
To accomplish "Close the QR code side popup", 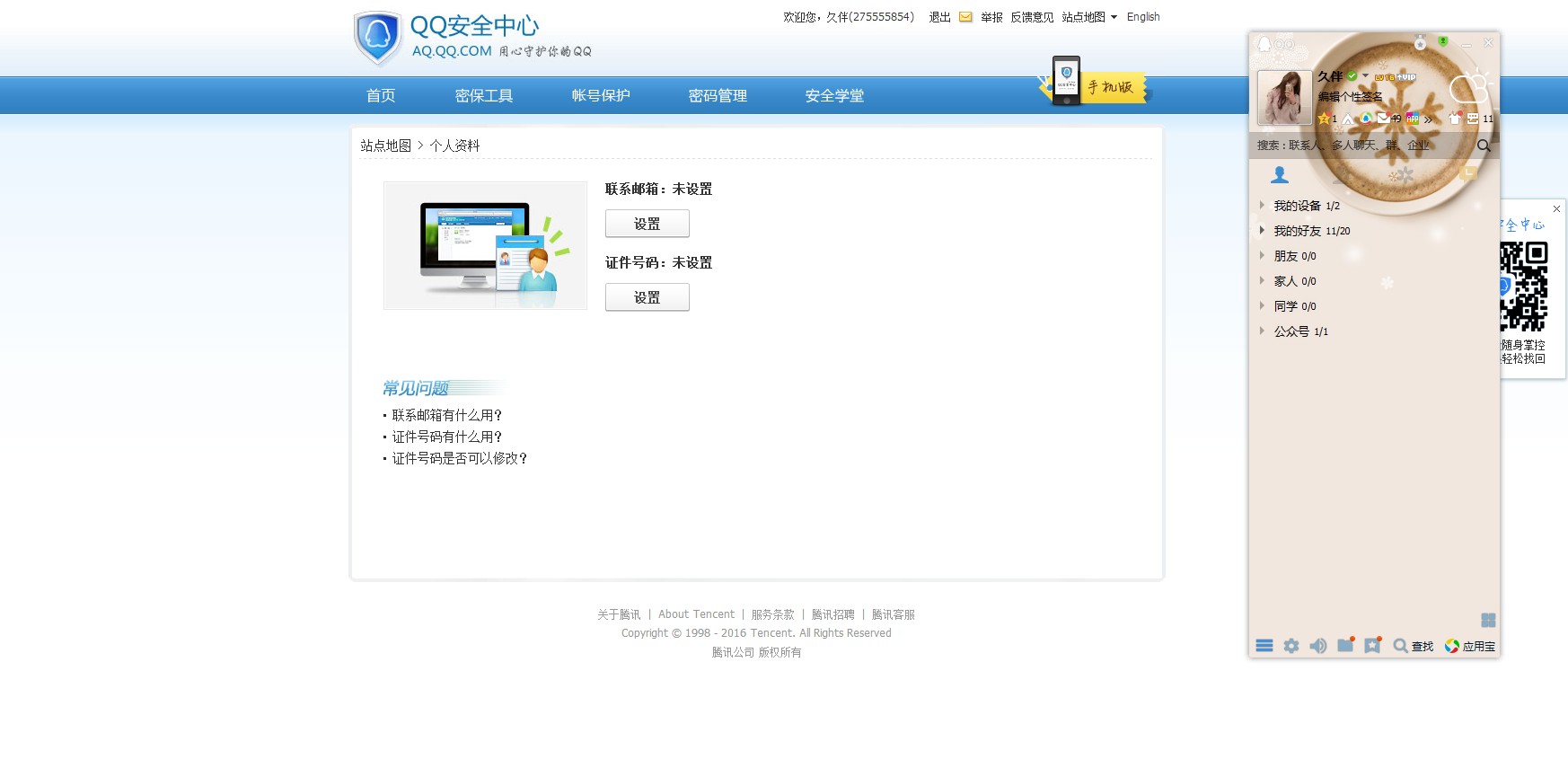I will (x=1556, y=208).
